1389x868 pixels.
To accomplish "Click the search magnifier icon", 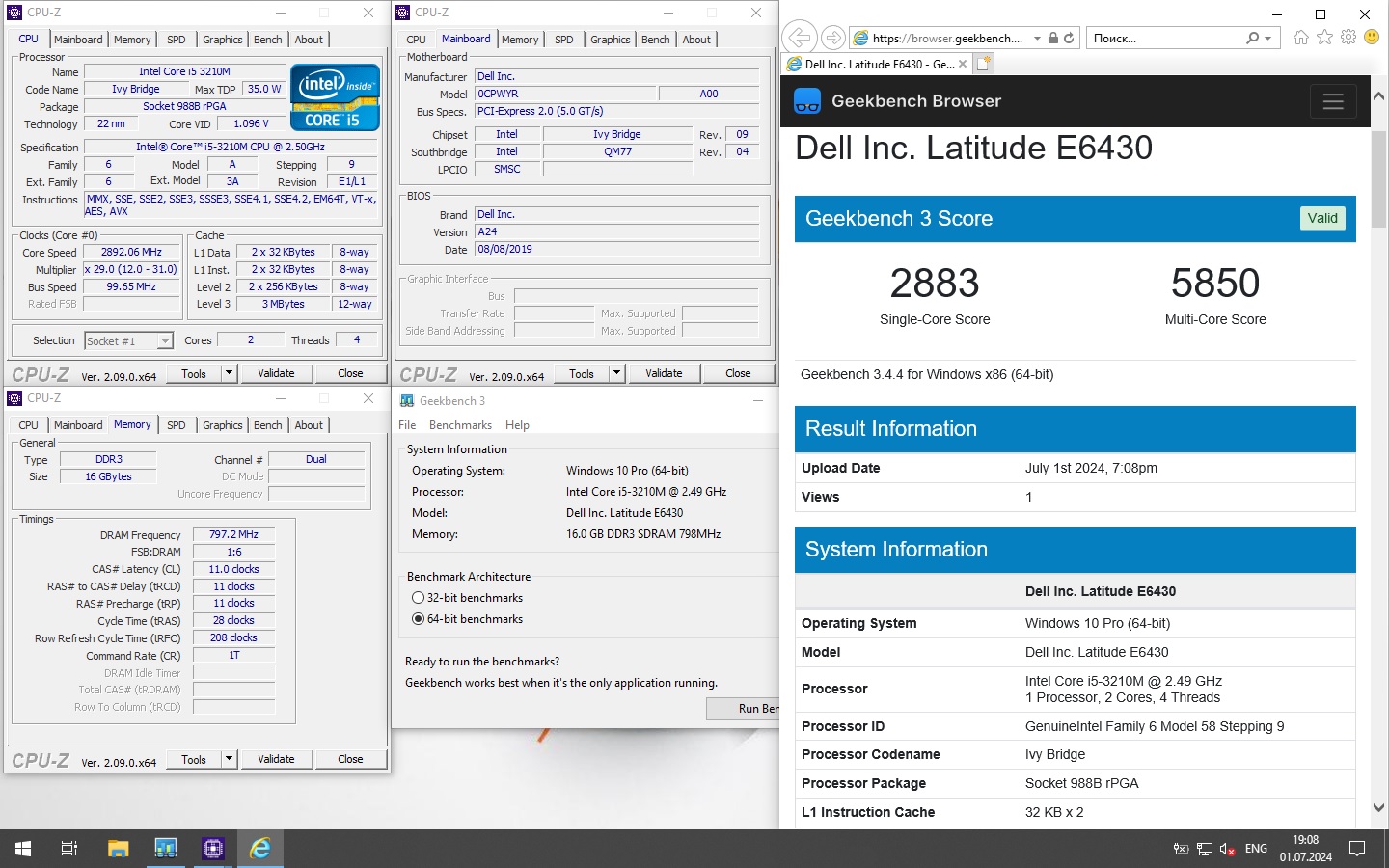I will pos(1252,38).
